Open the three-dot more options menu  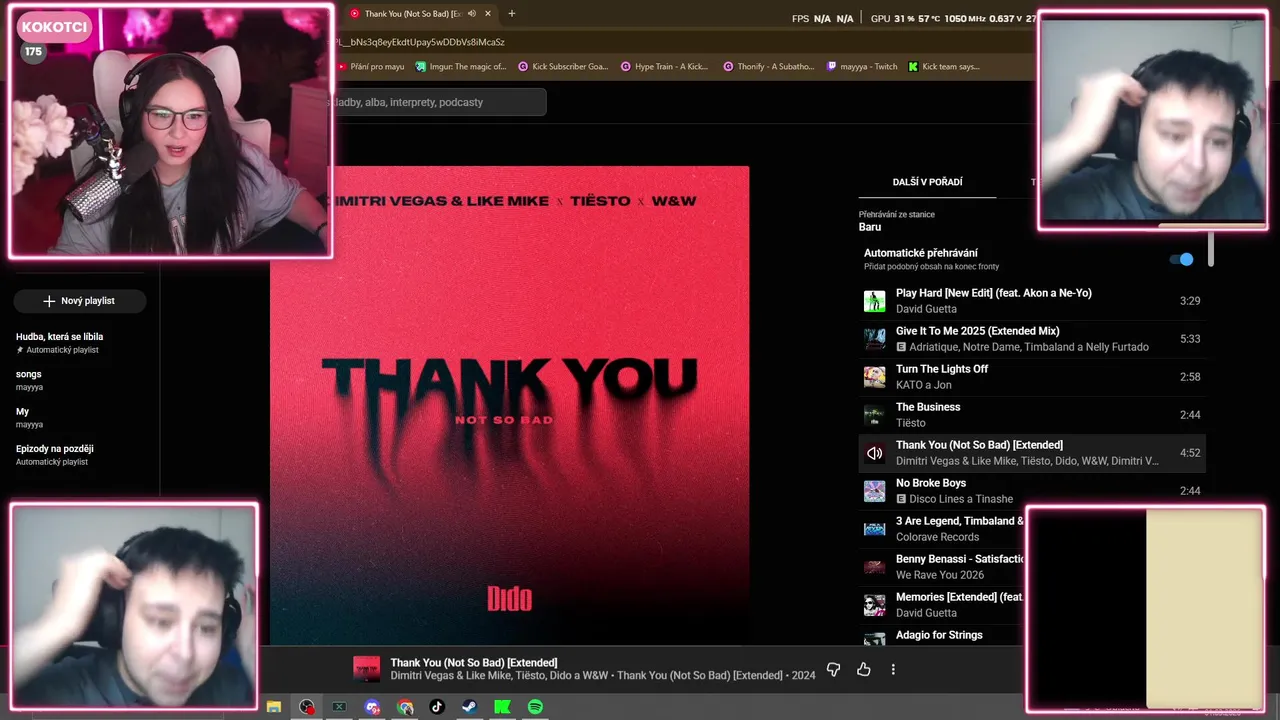click(x=893, y=669)
